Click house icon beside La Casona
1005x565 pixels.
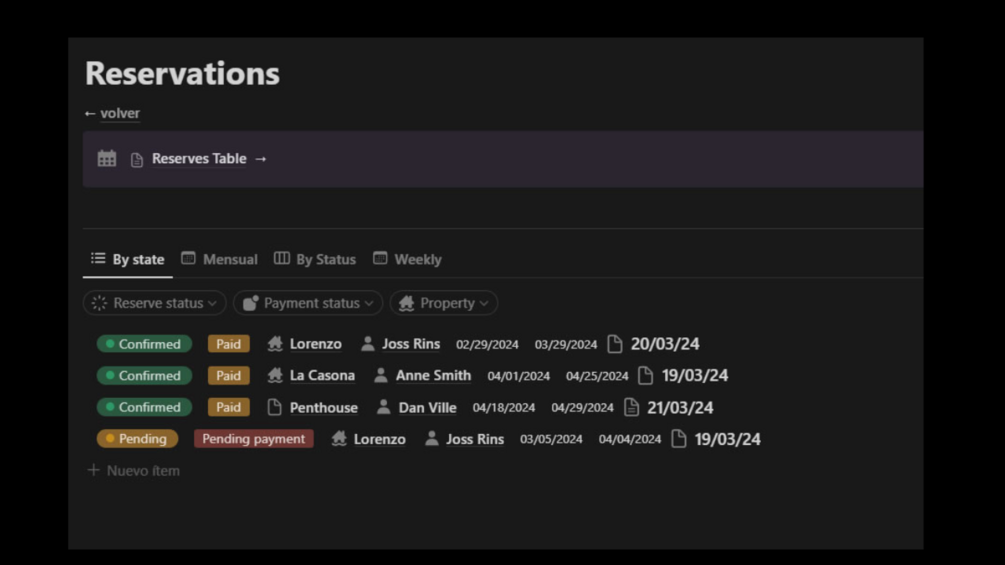click(275, 375)
